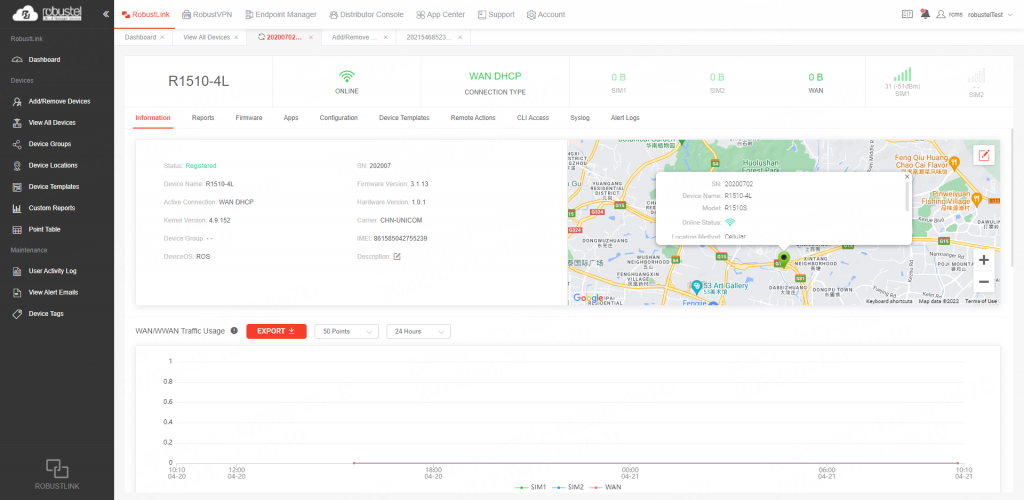Image resolution: width=1024 pixels, height=500 pixels.
Task: Select the Reports tab
Action: click(x=203, y=118)
